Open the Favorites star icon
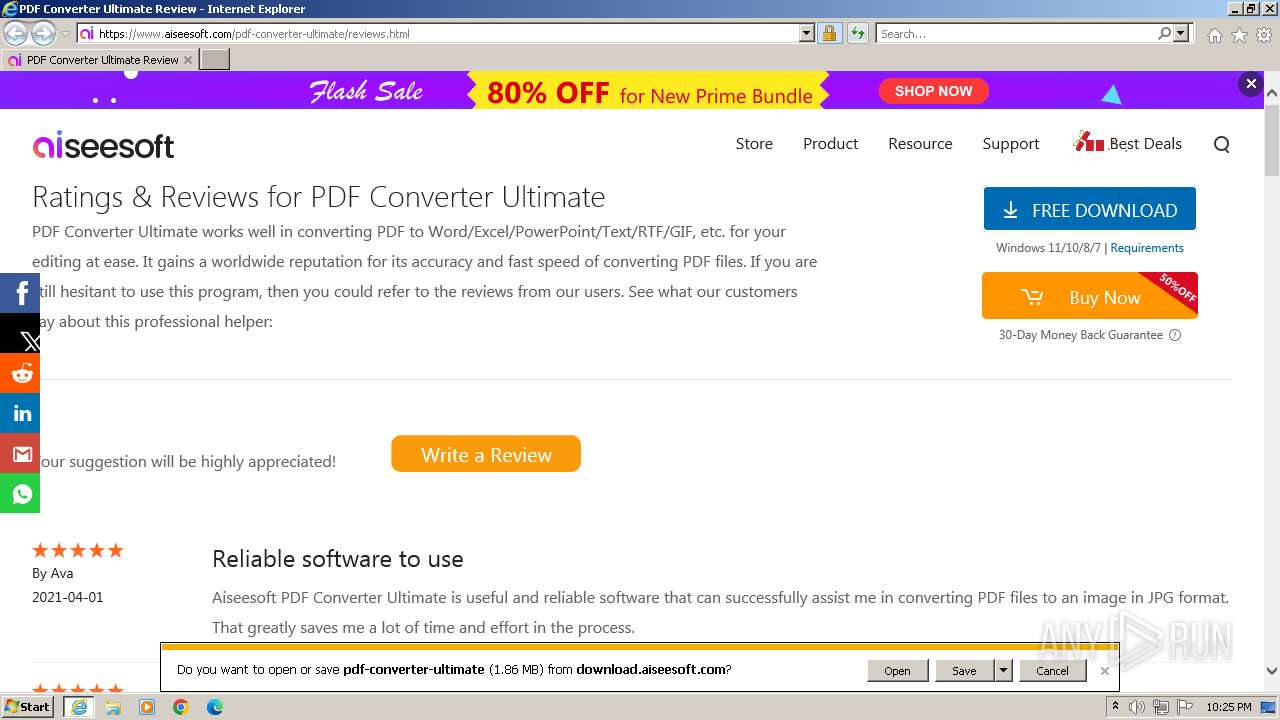The height and width of the screenshot is (720, 1280). pyautogui.click(x=1239, y=35)
